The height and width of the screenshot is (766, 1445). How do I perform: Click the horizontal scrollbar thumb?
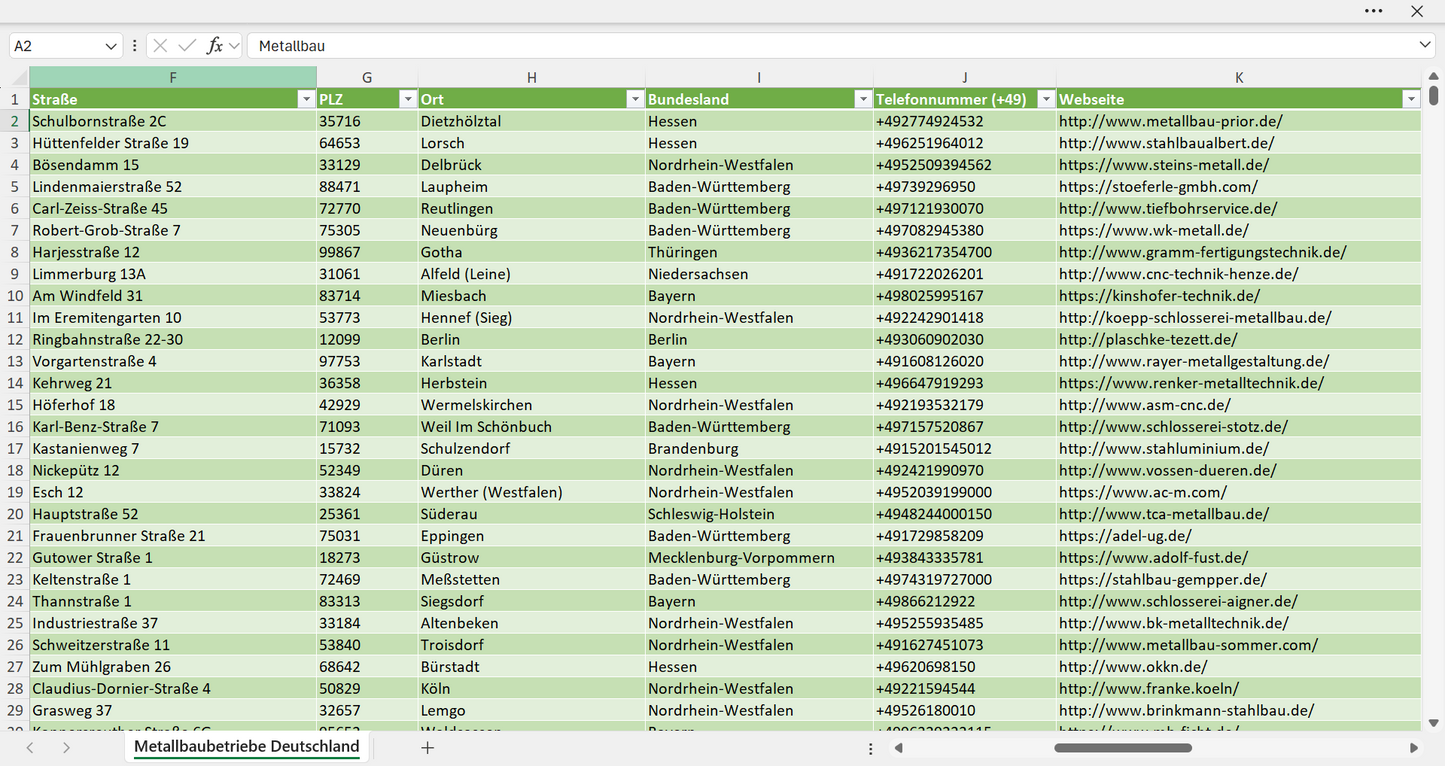1123,747
